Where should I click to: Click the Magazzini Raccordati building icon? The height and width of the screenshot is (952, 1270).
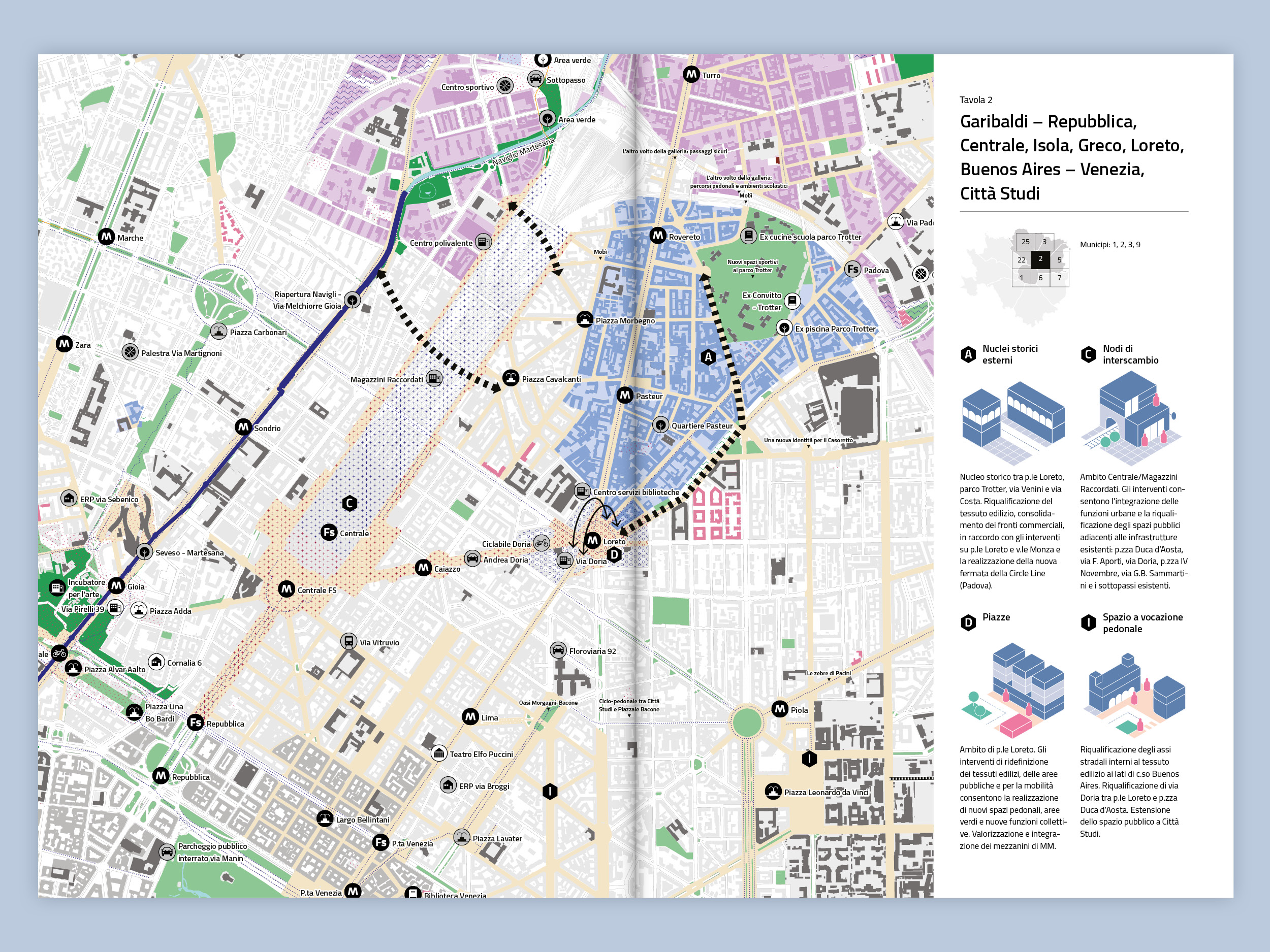[435, 378]
